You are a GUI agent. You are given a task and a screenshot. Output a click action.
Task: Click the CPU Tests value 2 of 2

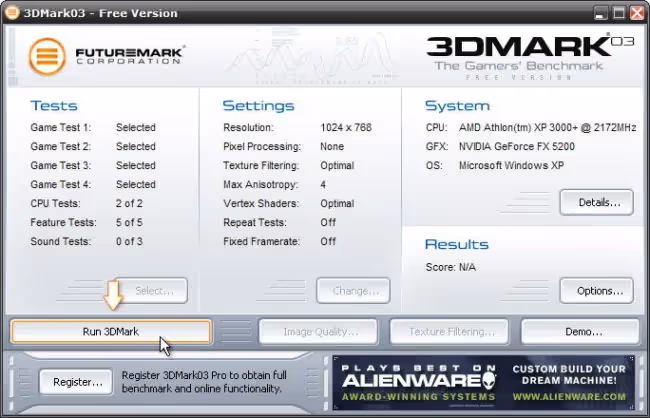coord(129,204)
